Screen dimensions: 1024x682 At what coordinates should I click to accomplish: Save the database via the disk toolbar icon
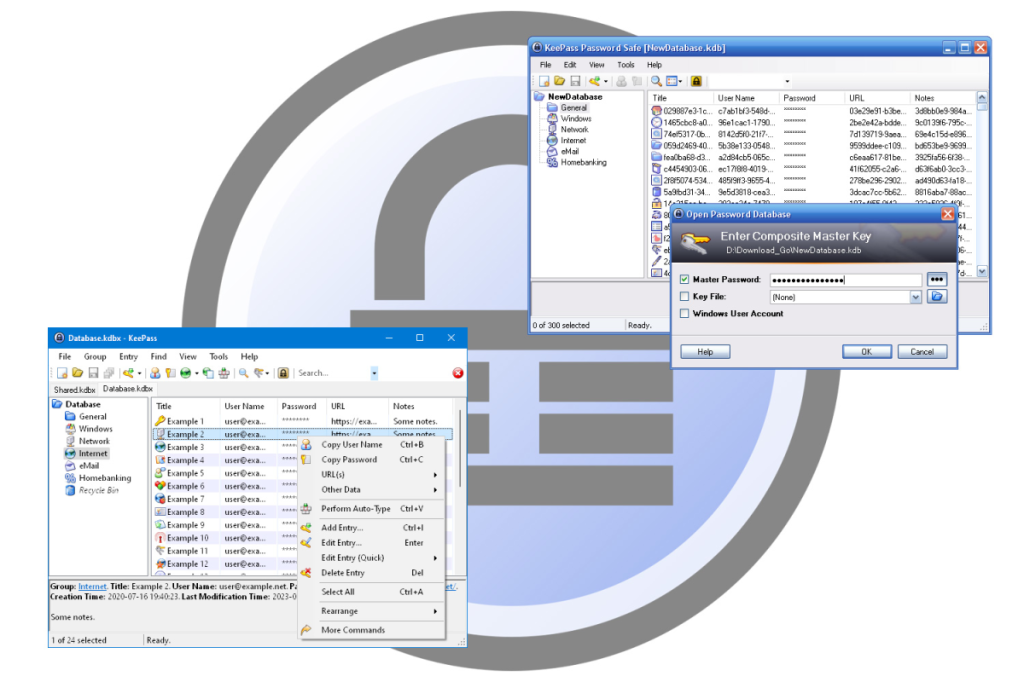(x=94, y=373)
